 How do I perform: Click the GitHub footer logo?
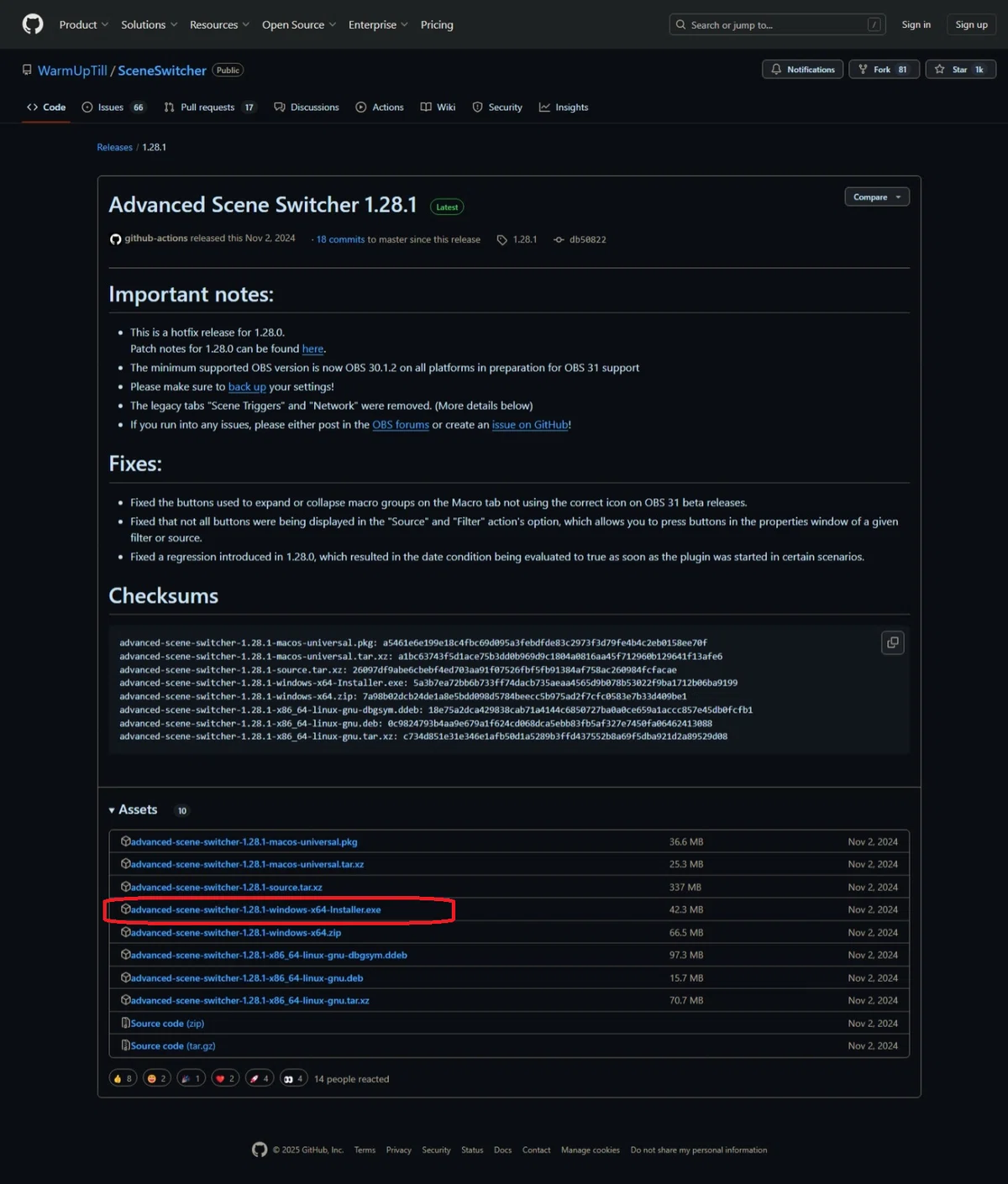pos(260,1150)
